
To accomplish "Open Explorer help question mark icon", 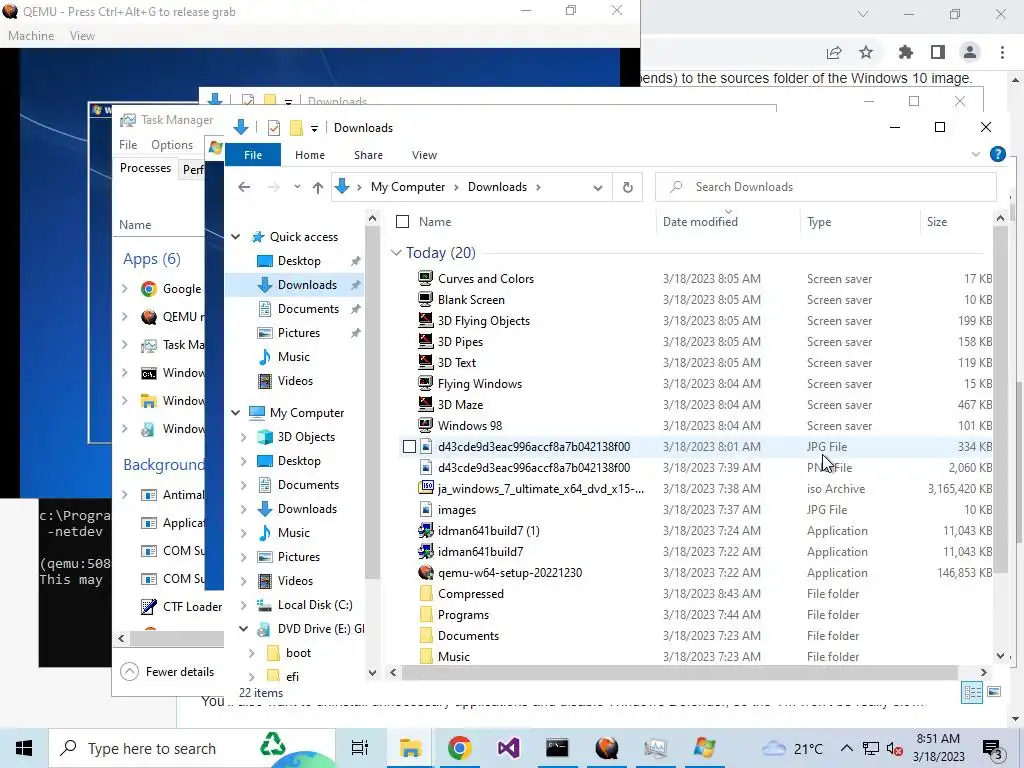I will point(997,154).
